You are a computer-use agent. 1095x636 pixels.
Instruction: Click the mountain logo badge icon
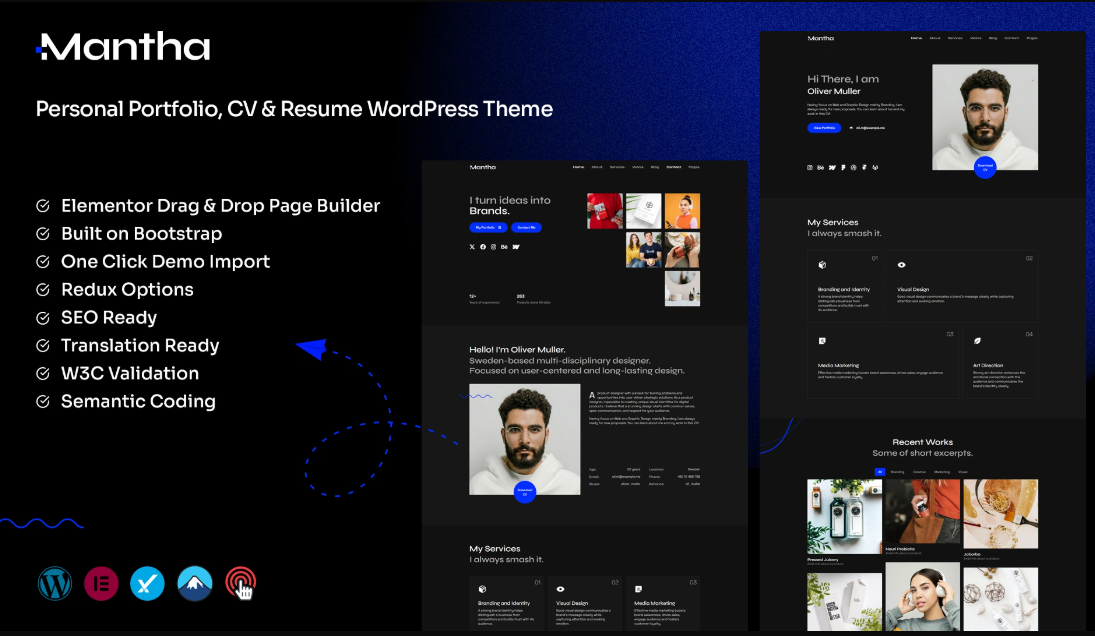195,584
